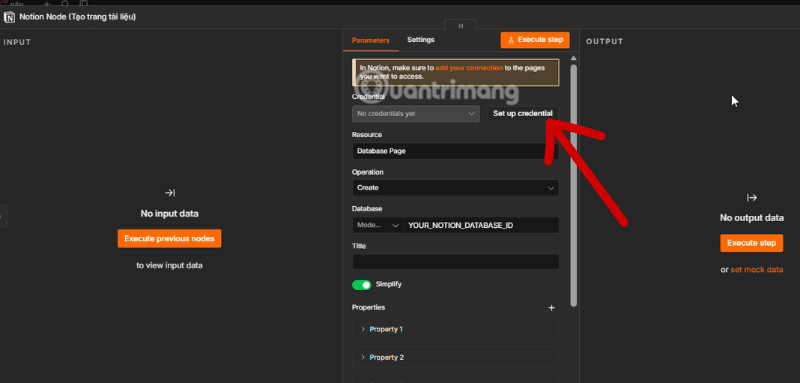
Task: Expand Property 1
Action: [x=455, y=329]
